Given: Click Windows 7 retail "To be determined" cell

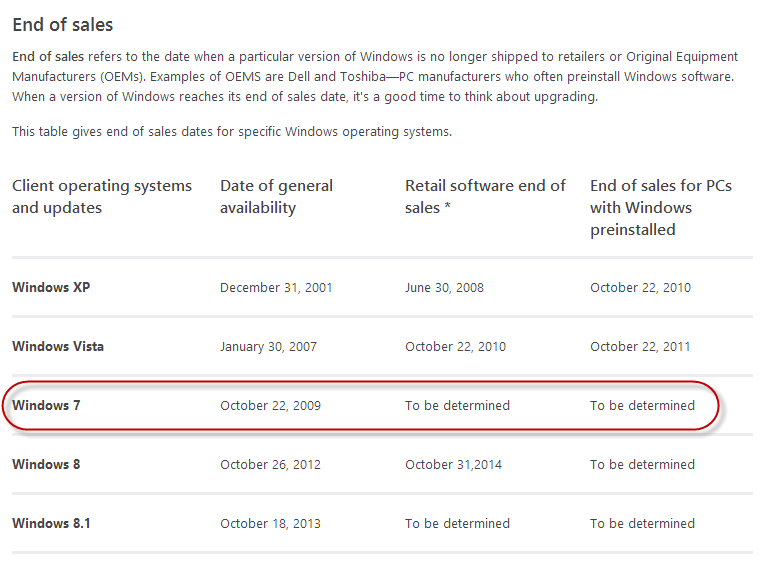Looking at the screenshot, I should pyautogui.click(x=457, y=406).
